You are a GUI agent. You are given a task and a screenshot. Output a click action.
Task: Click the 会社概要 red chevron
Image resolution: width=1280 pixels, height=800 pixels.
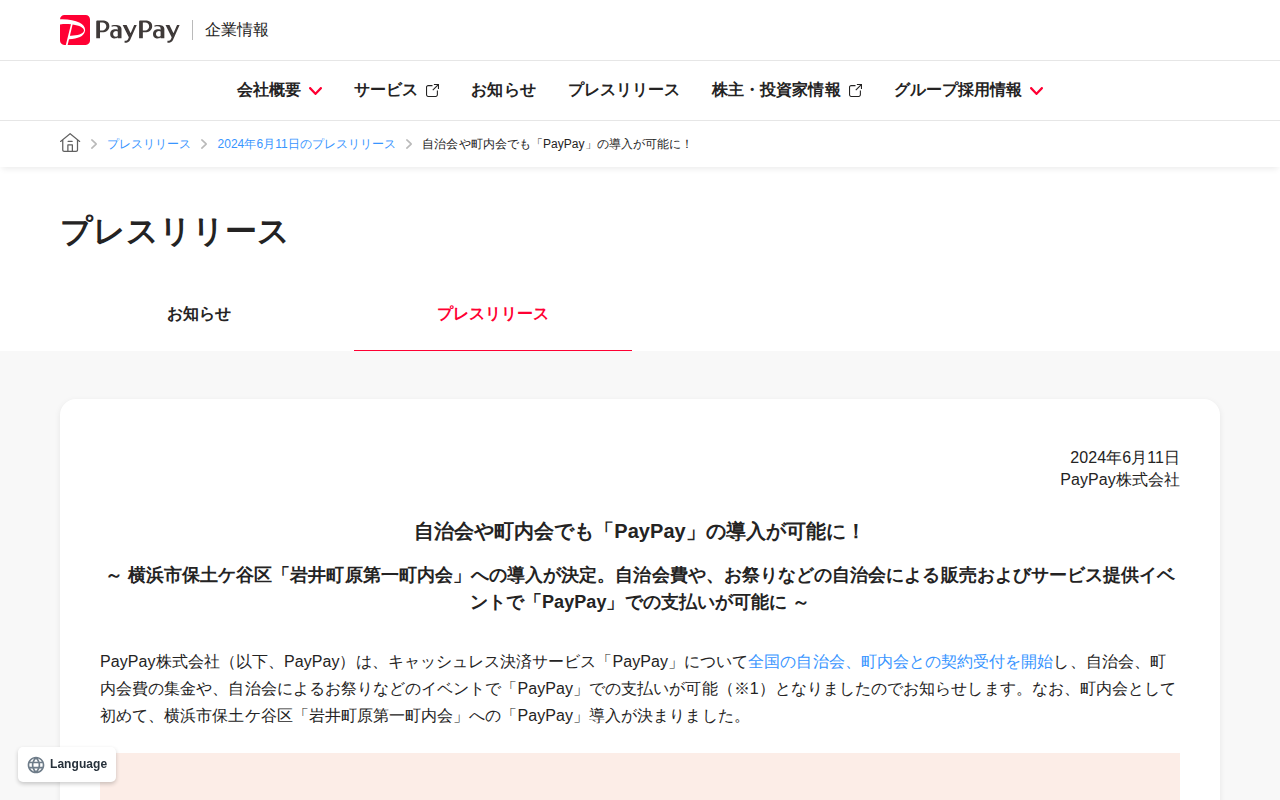coord(315,91)
